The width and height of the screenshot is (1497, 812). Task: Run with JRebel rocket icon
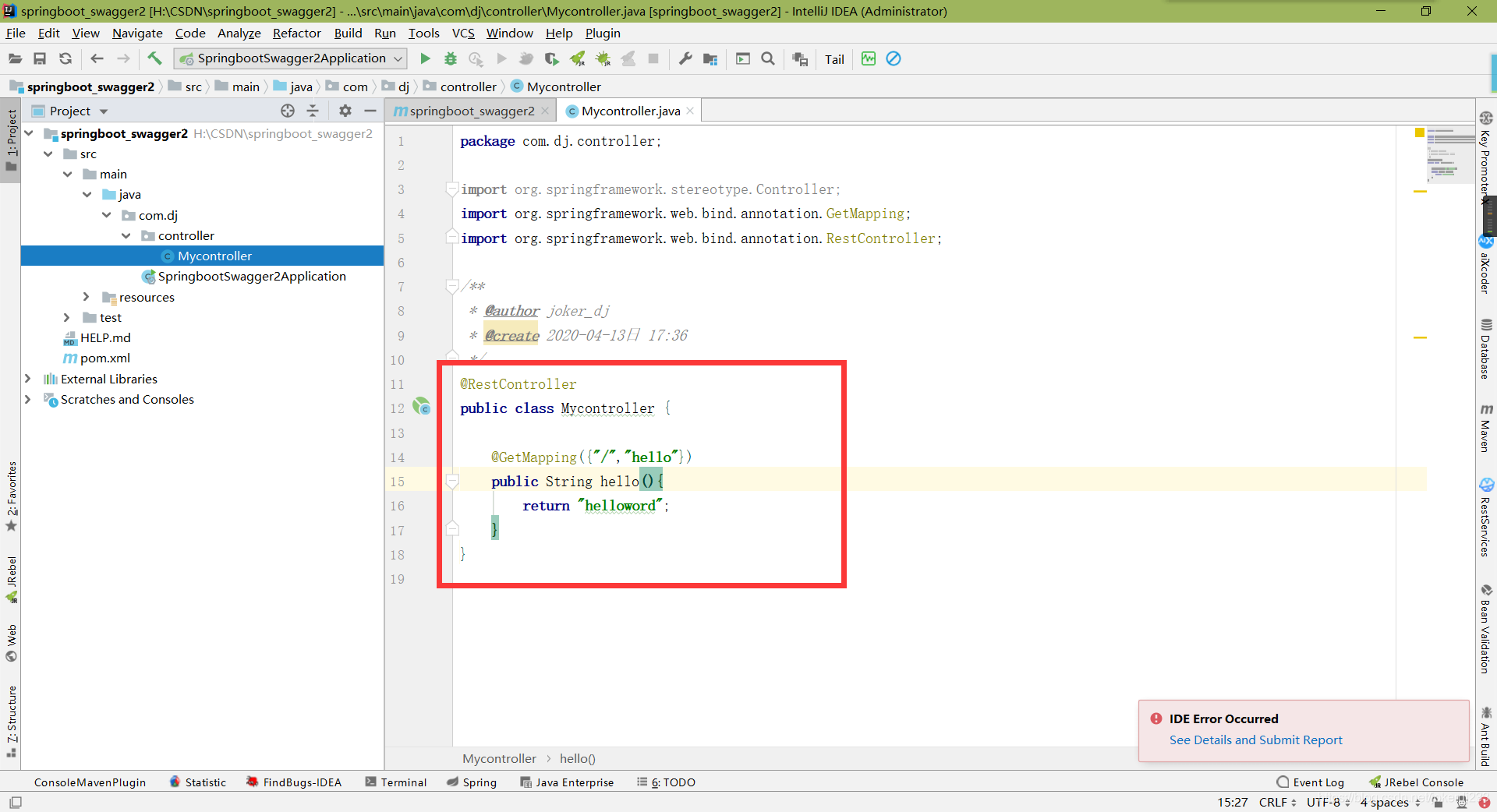(x=578, y=58)
